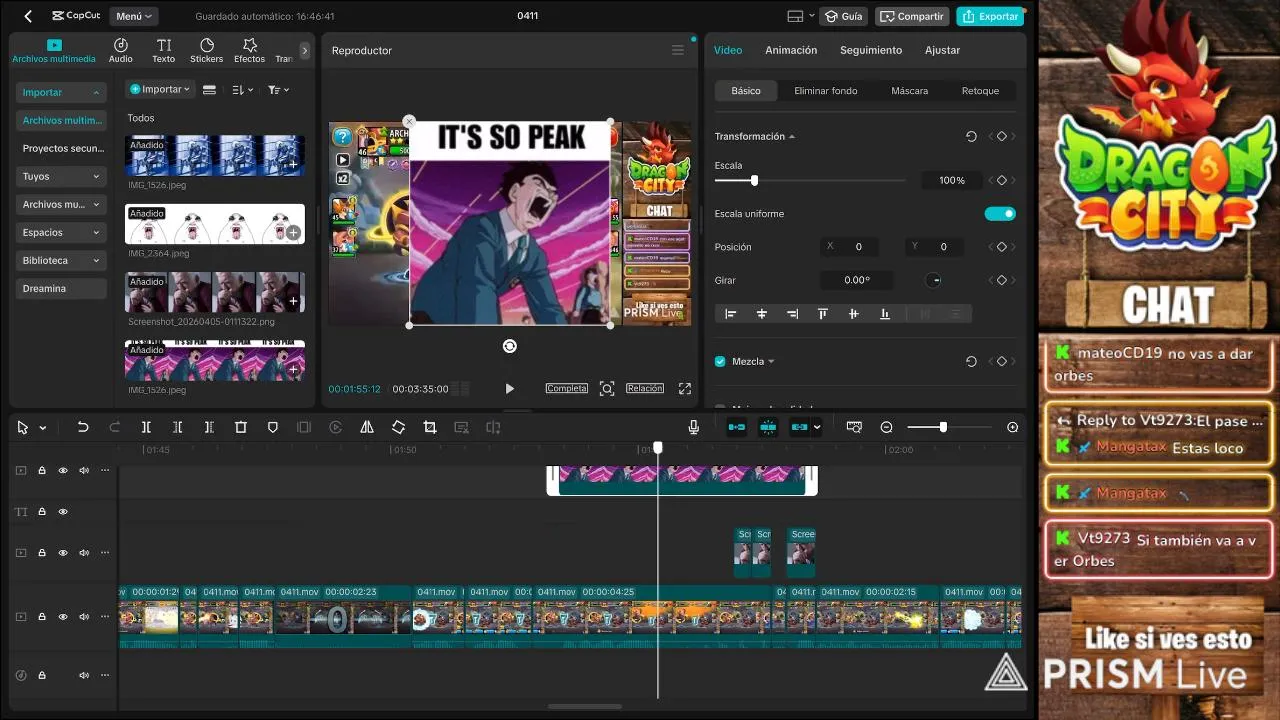Click the Girar rotation dial

pyautogui.click(x=934, y=280)
